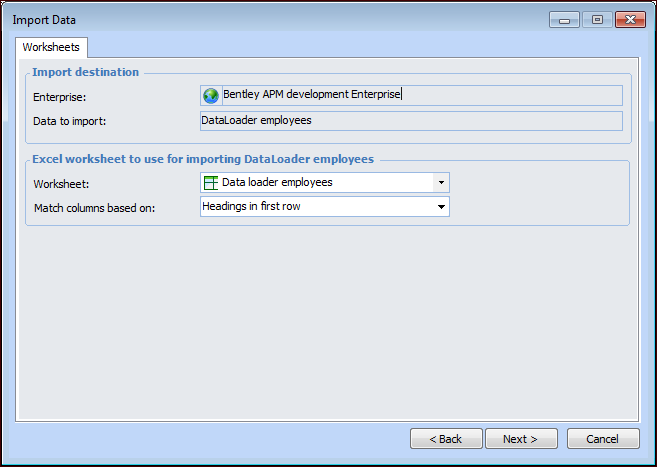Click the 'Worksheet:' label
Image resolution: width=657 pixels, height=467 pixels.
click(x=62, y=184)
